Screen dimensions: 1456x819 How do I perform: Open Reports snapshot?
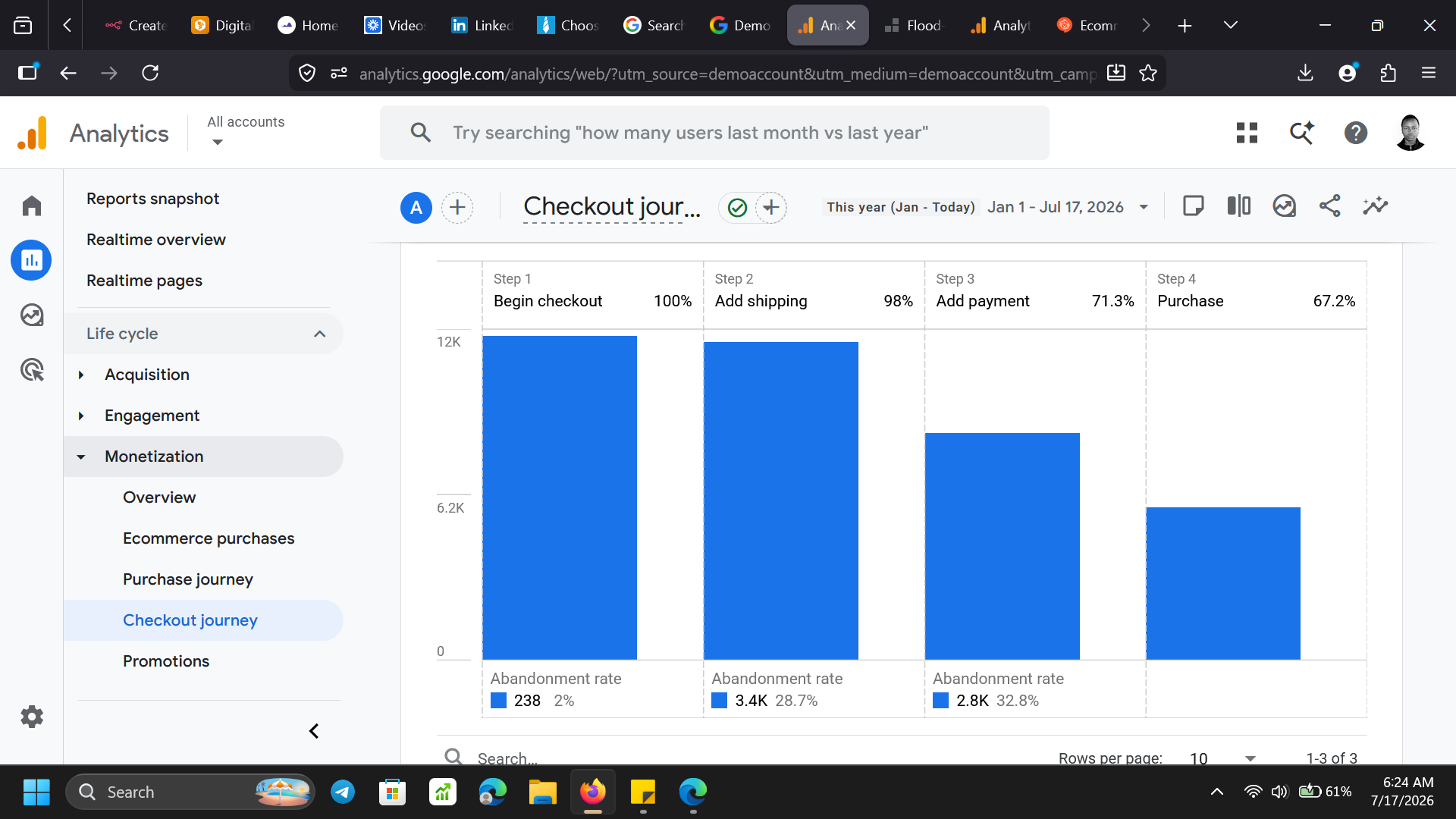[x=152, y=199]
